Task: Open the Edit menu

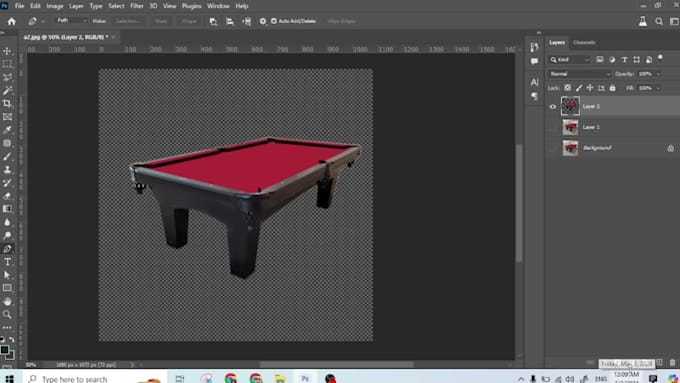Action: point(35,6)
